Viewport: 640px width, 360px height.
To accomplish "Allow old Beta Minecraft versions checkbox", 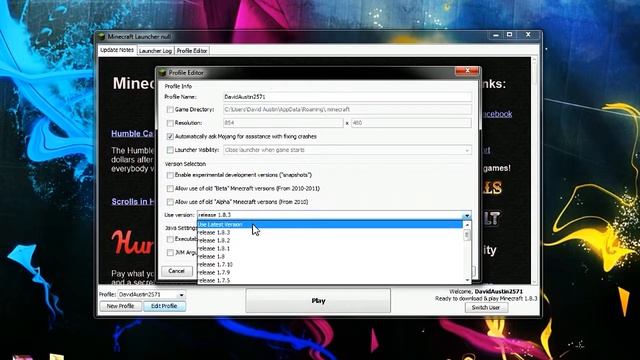I will (x=170, y=189).
